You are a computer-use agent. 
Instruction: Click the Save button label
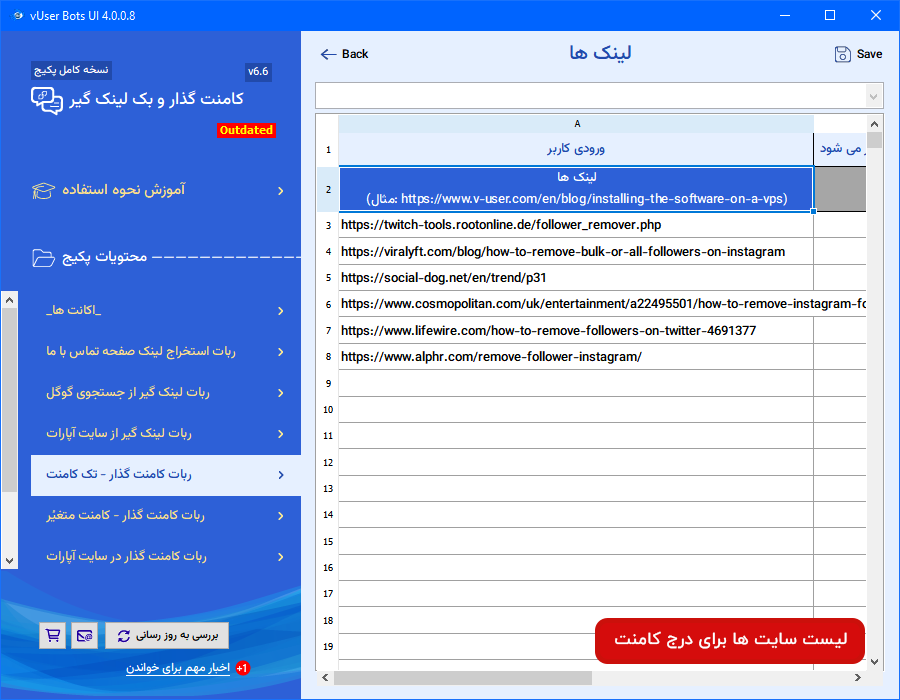[x=869, y=54]
